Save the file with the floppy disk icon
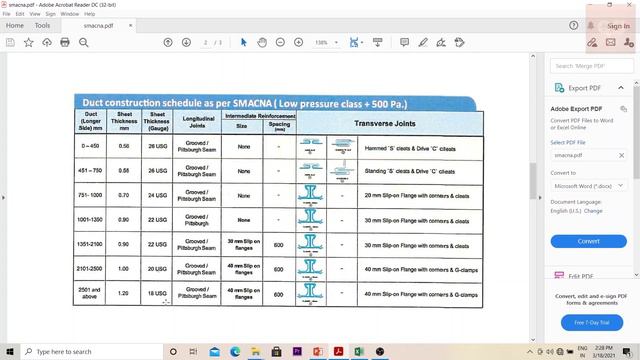The height and width of the screenshot is (360, 640). 10,42
